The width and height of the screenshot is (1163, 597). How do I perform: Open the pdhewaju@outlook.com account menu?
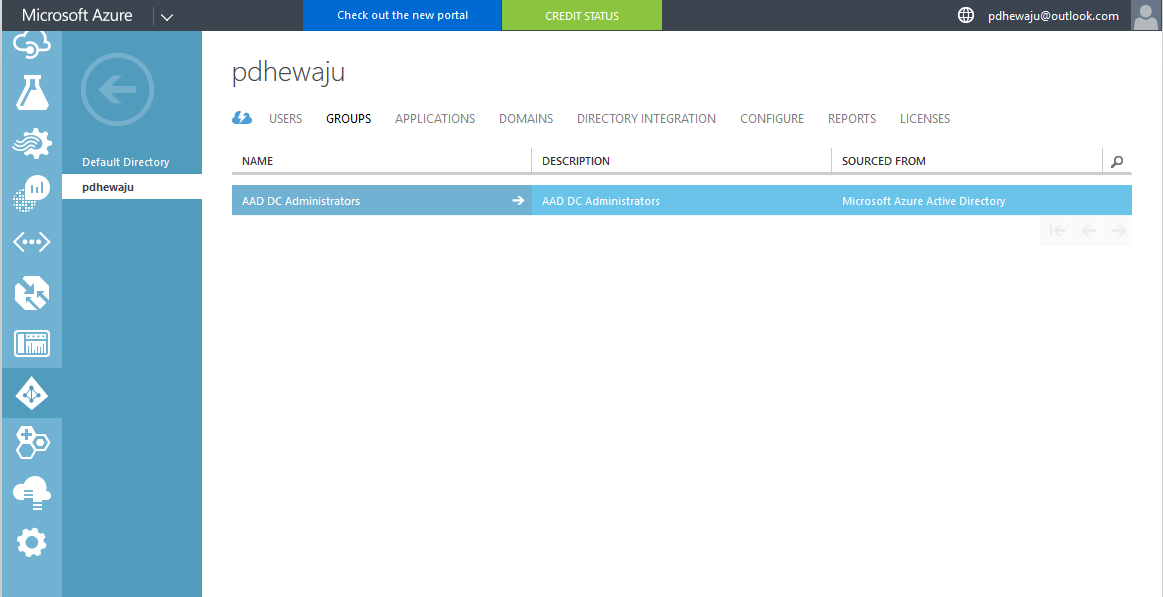[1053, 16]
